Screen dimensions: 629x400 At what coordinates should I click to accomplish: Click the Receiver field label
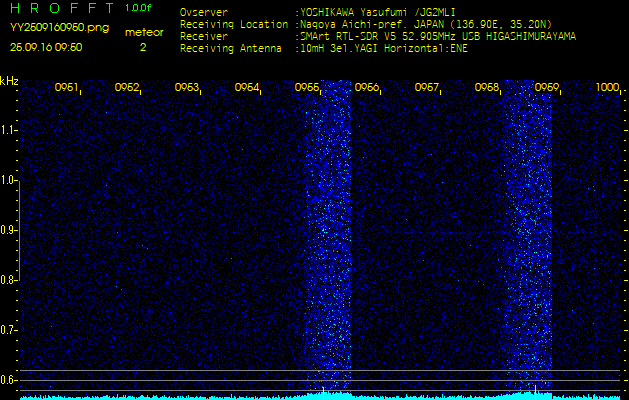[x=204, y=37]
